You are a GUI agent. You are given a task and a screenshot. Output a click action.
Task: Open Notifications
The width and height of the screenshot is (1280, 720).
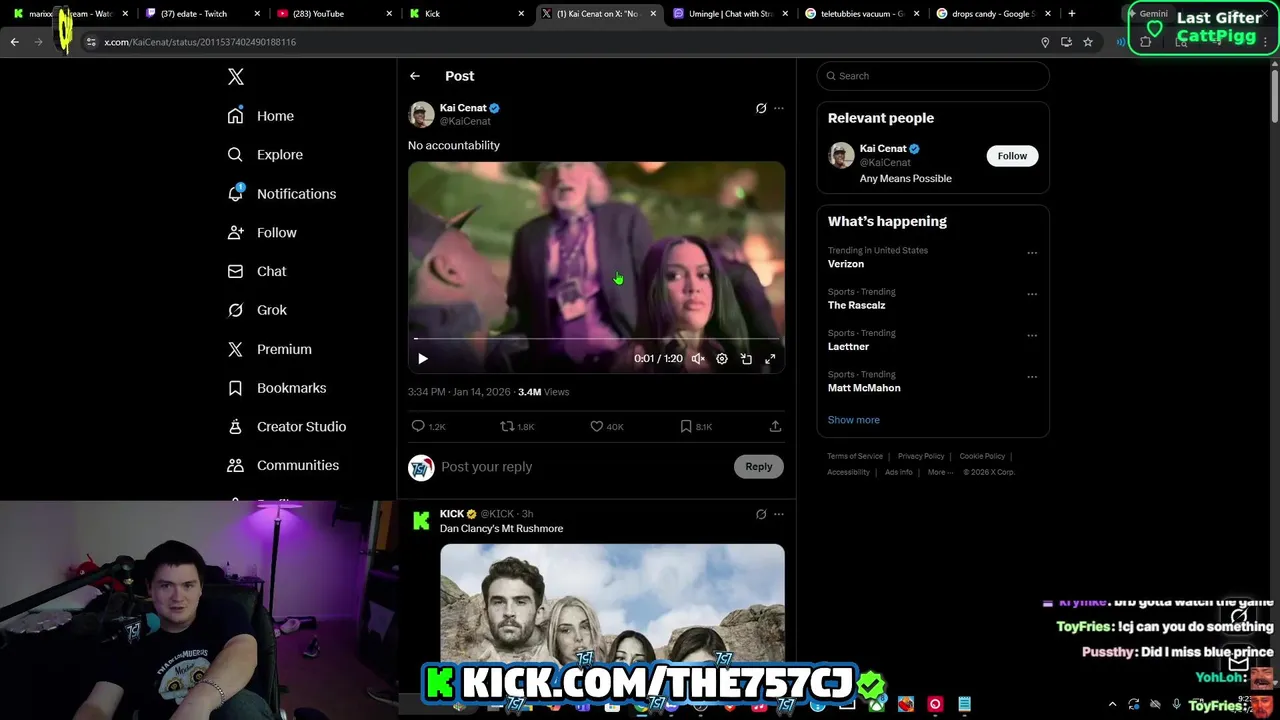tap(282, 194)
